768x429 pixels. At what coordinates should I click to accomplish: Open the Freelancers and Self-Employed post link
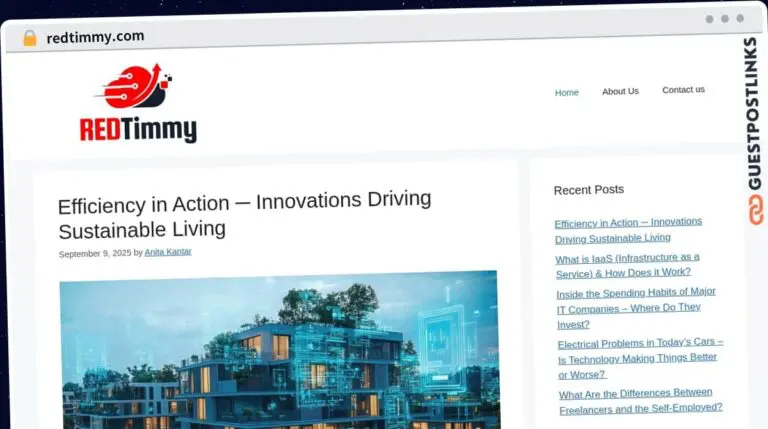640,401
